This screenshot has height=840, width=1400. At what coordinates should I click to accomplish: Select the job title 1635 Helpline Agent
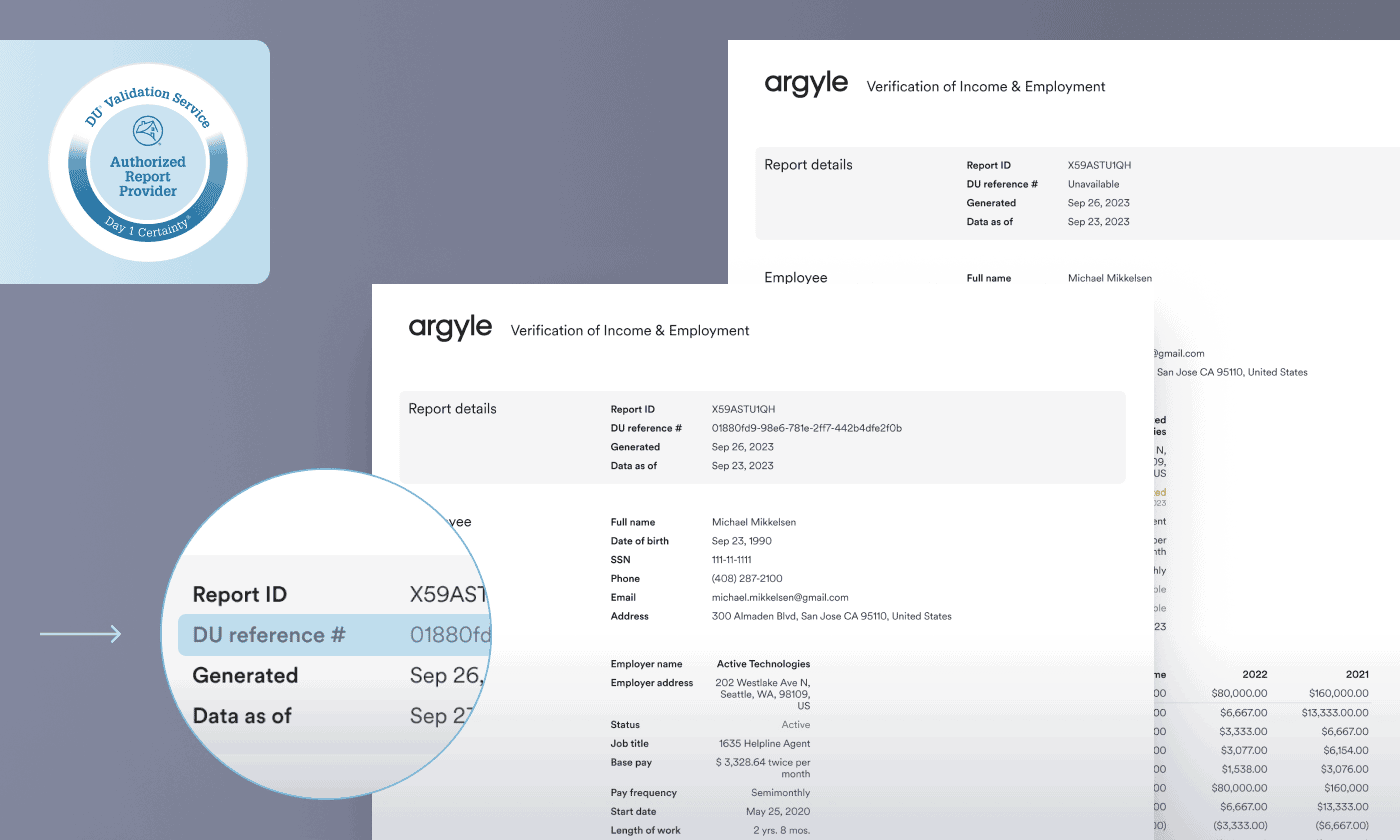(765, 744)
